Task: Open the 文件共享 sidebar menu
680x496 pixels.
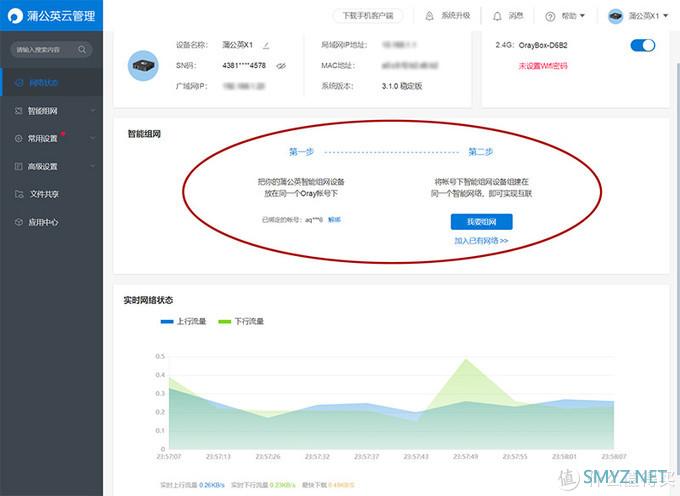Action: [x=52, y=194]
